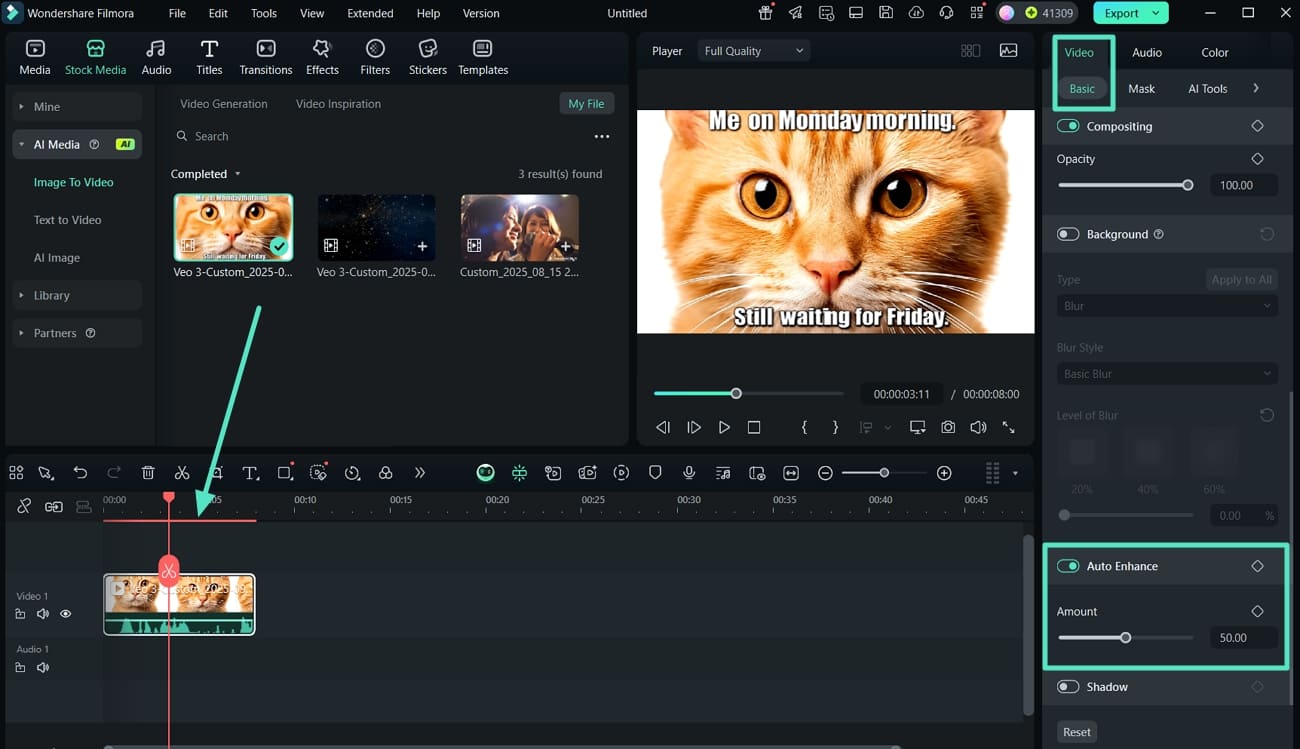
Task: Click the cloud upload icon
Action: point(916,13)
